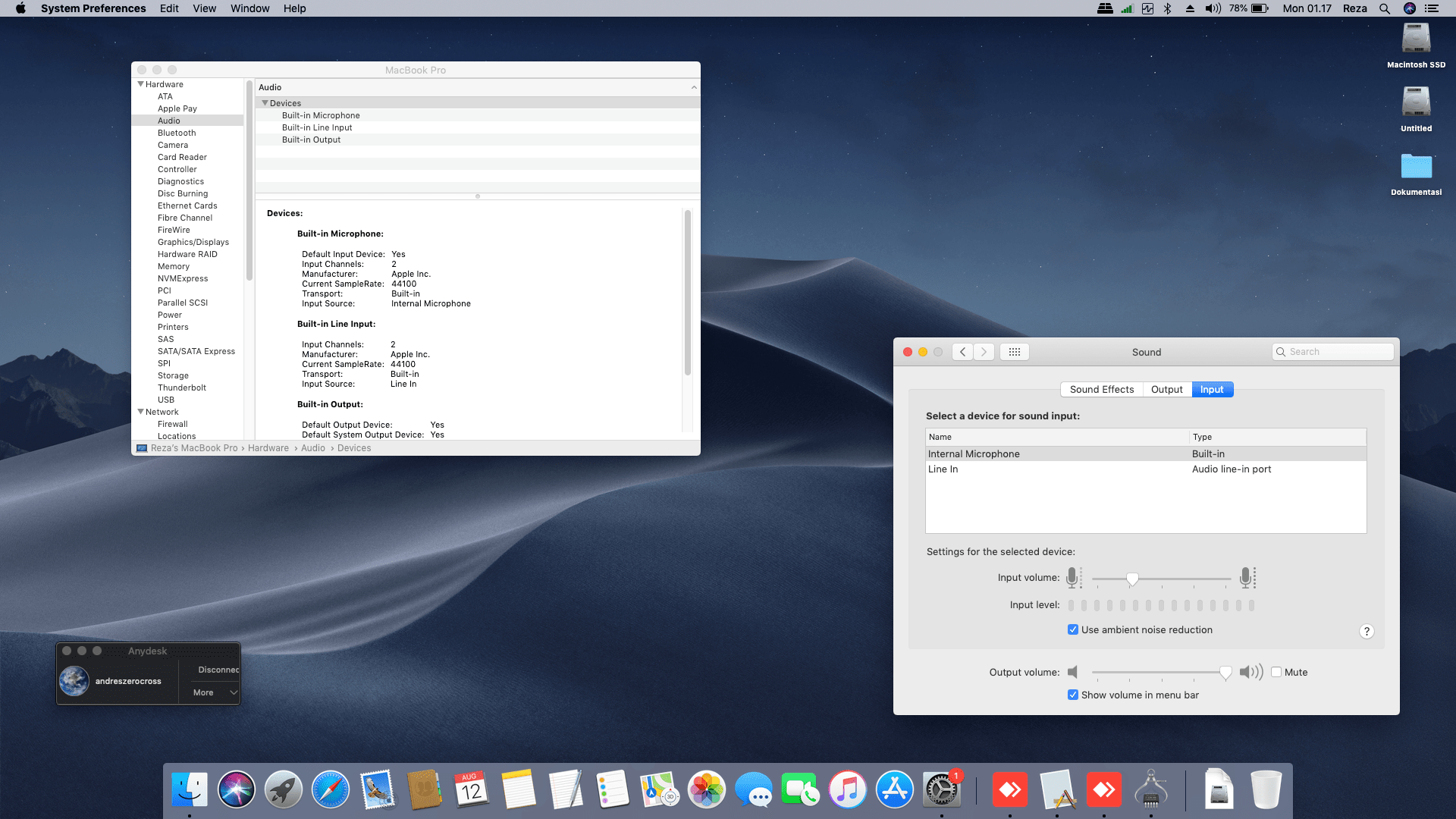Disable ambient noise reduction checkbox
Screen dimensions: 1456x819
point(1073,629)
